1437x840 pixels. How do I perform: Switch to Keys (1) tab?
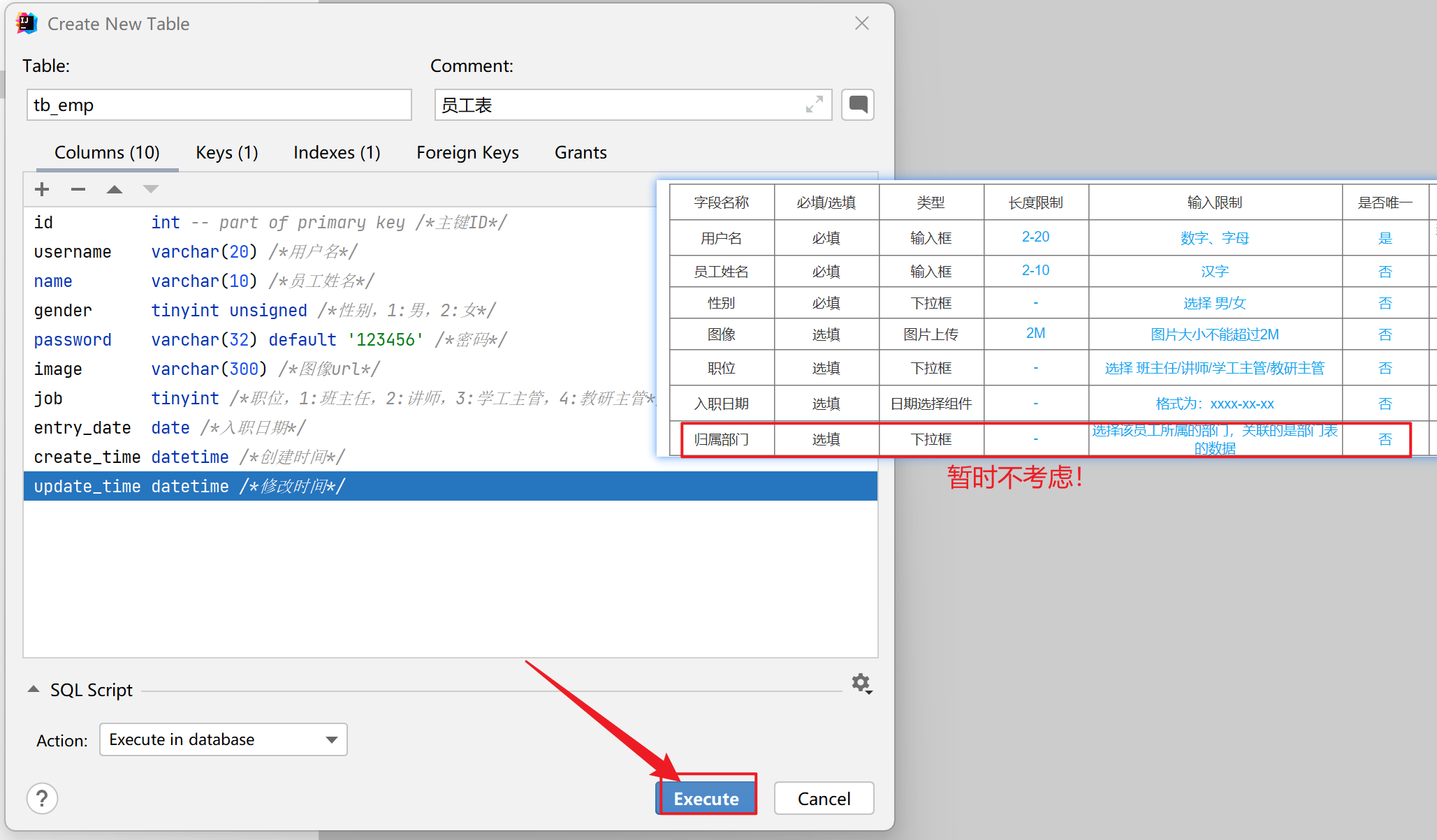click(227, 152)
